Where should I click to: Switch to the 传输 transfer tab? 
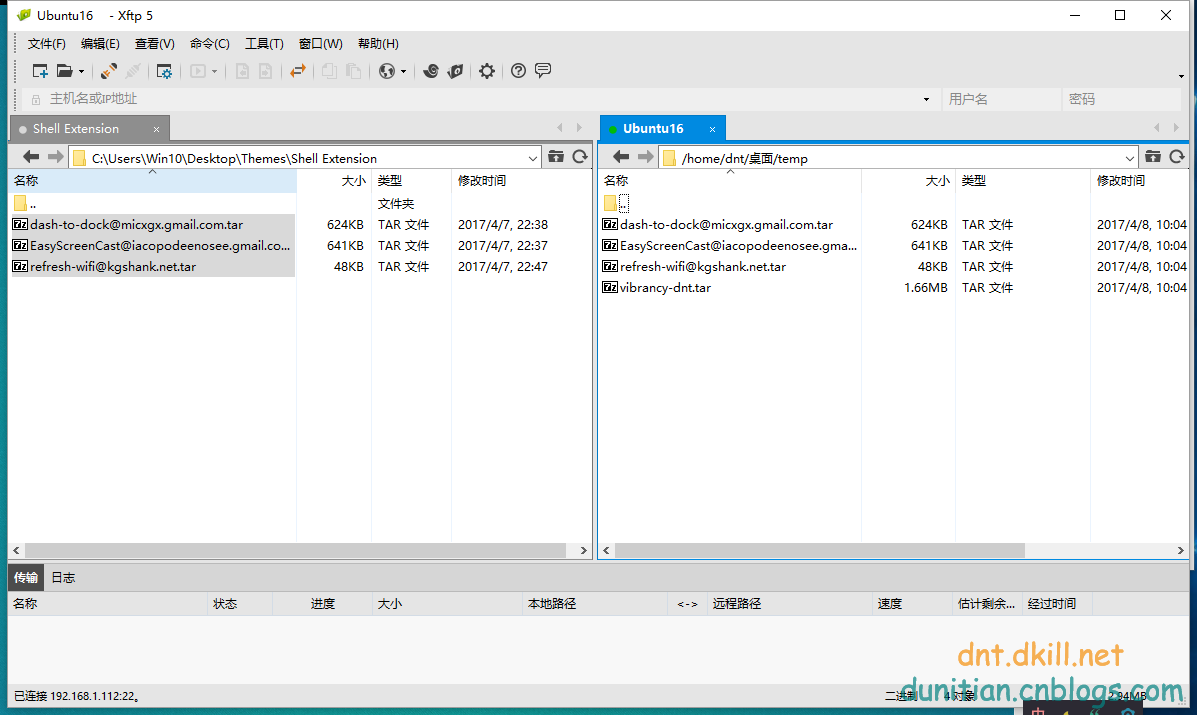(x=26, y=578)
